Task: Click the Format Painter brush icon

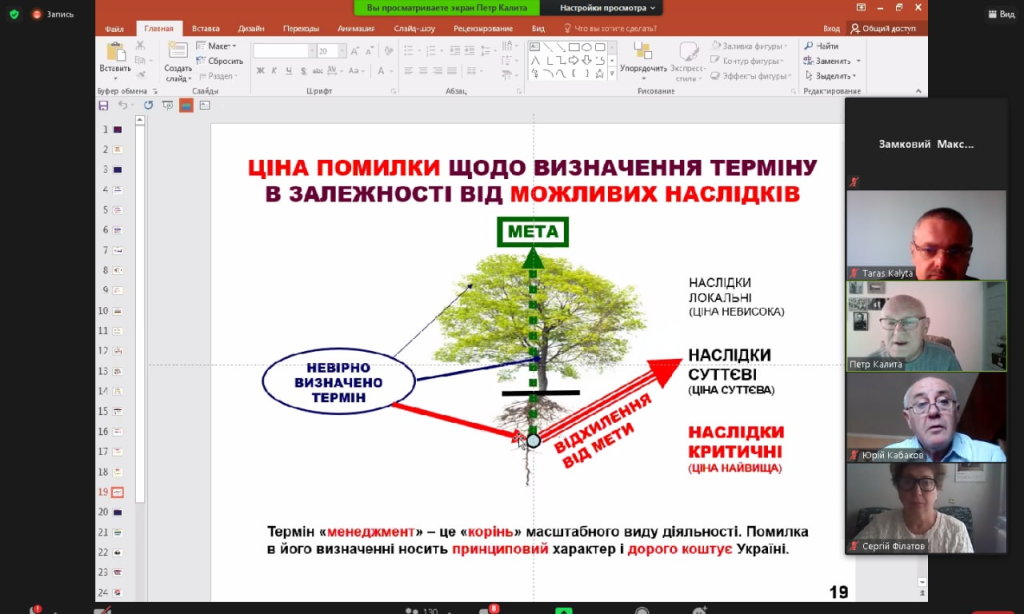Action: click(140, 74)
